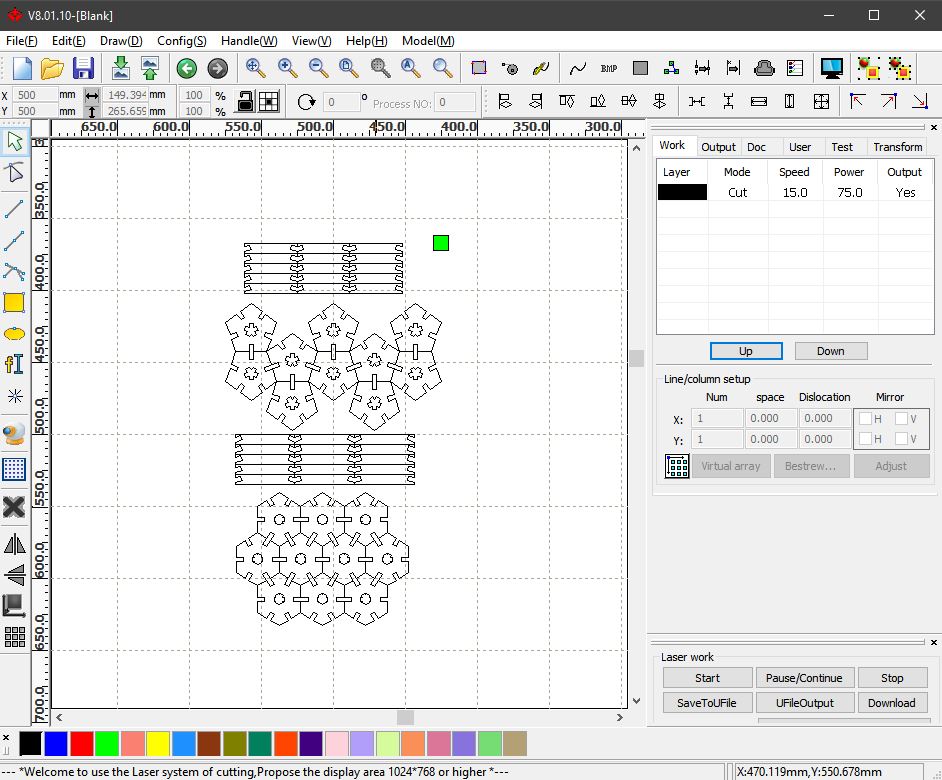The image size is (942, 780).
Task: Click the Import green down-arrow icon
Action: (121, 68)
